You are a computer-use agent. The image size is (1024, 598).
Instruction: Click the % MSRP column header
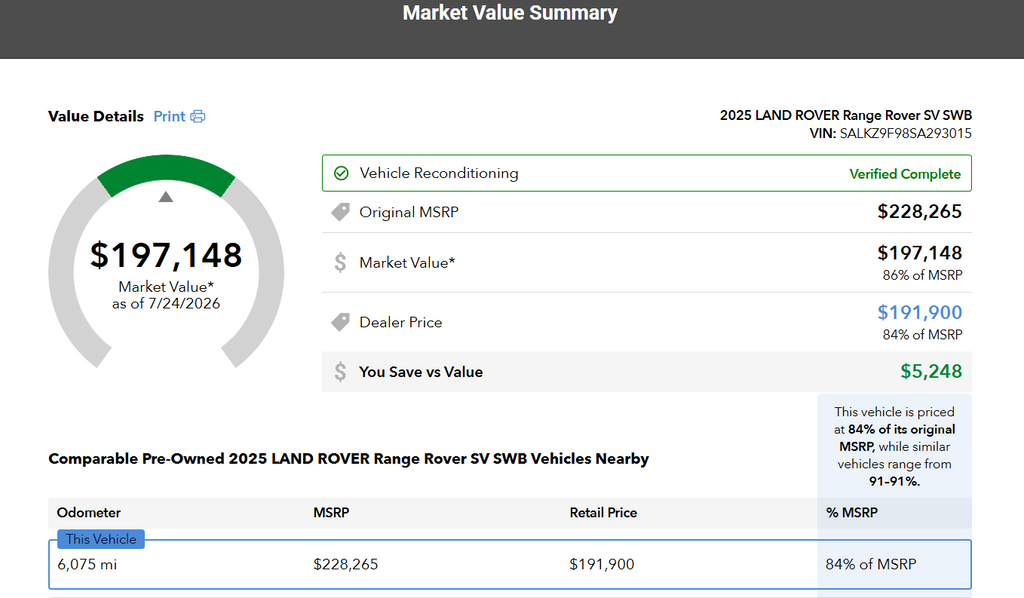tap(852, 512)
